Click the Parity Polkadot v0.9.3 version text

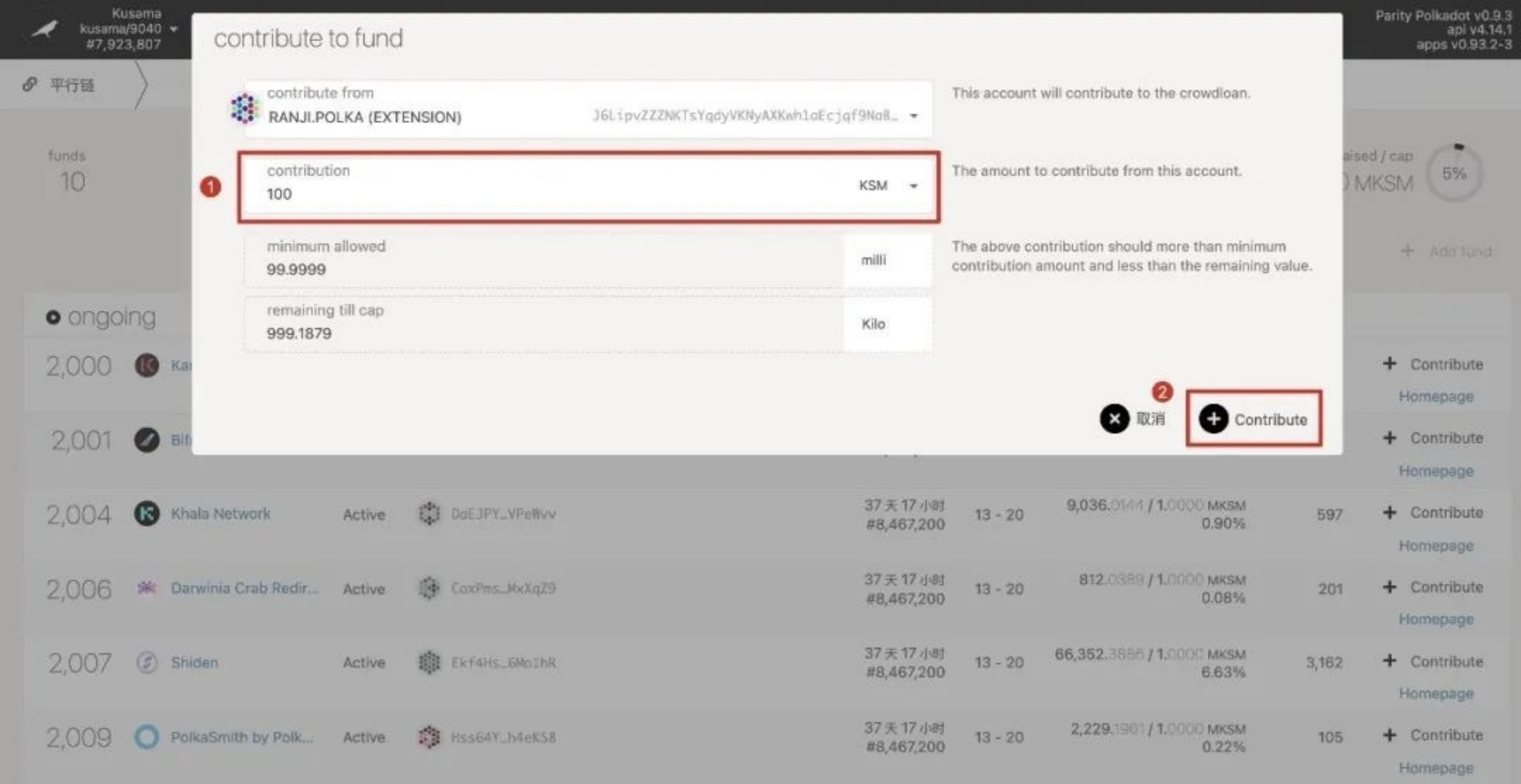(1443, 15)
